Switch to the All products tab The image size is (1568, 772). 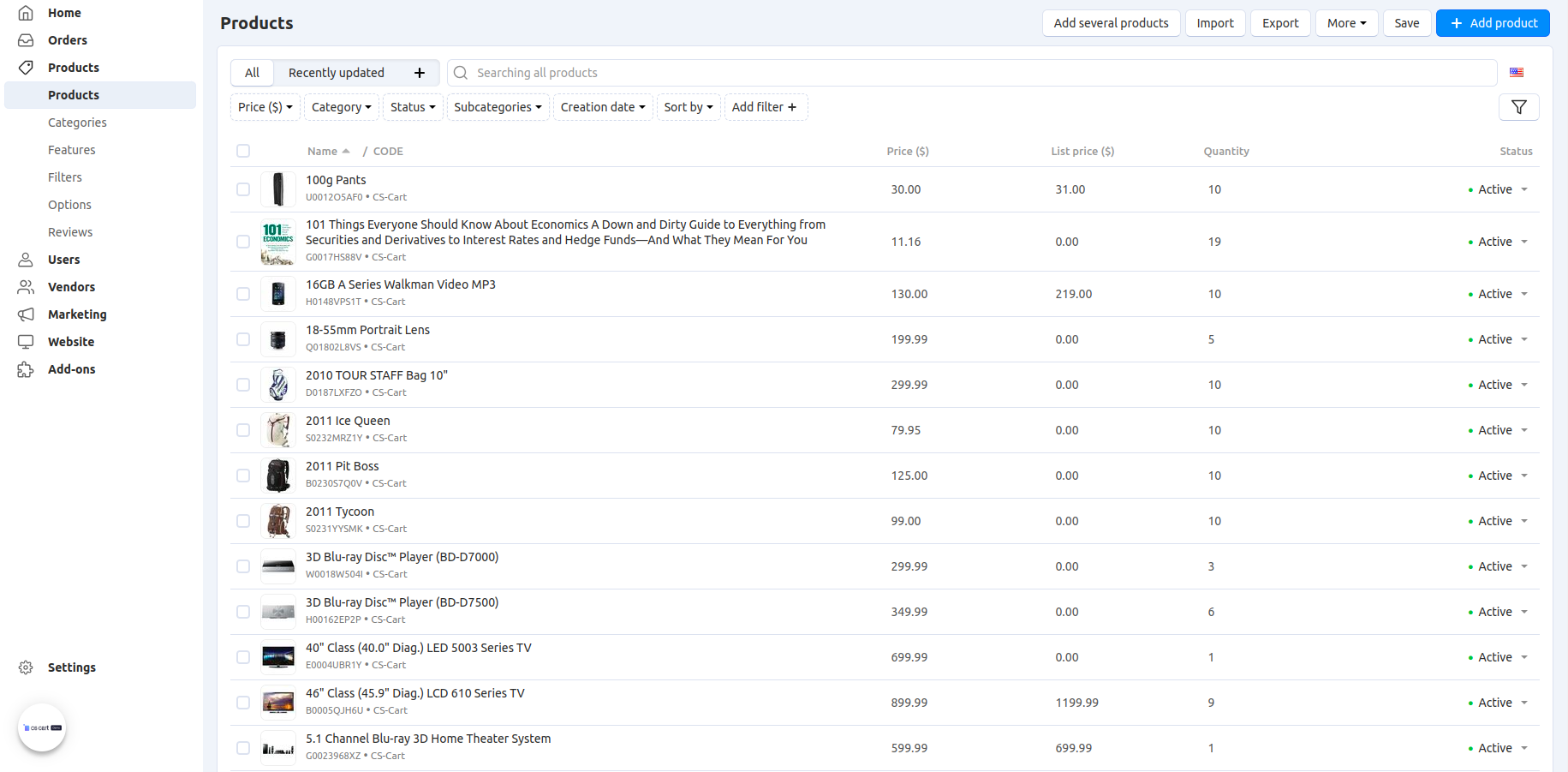pyautogui.click(x=252, y=73)
